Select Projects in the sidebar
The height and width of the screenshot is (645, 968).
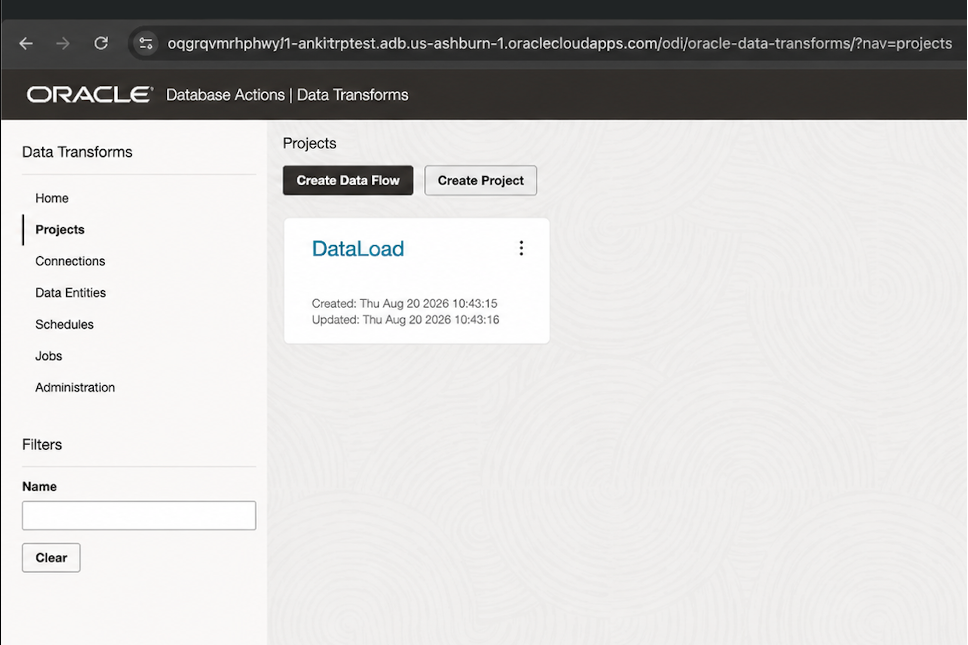(x=60, y=230)
